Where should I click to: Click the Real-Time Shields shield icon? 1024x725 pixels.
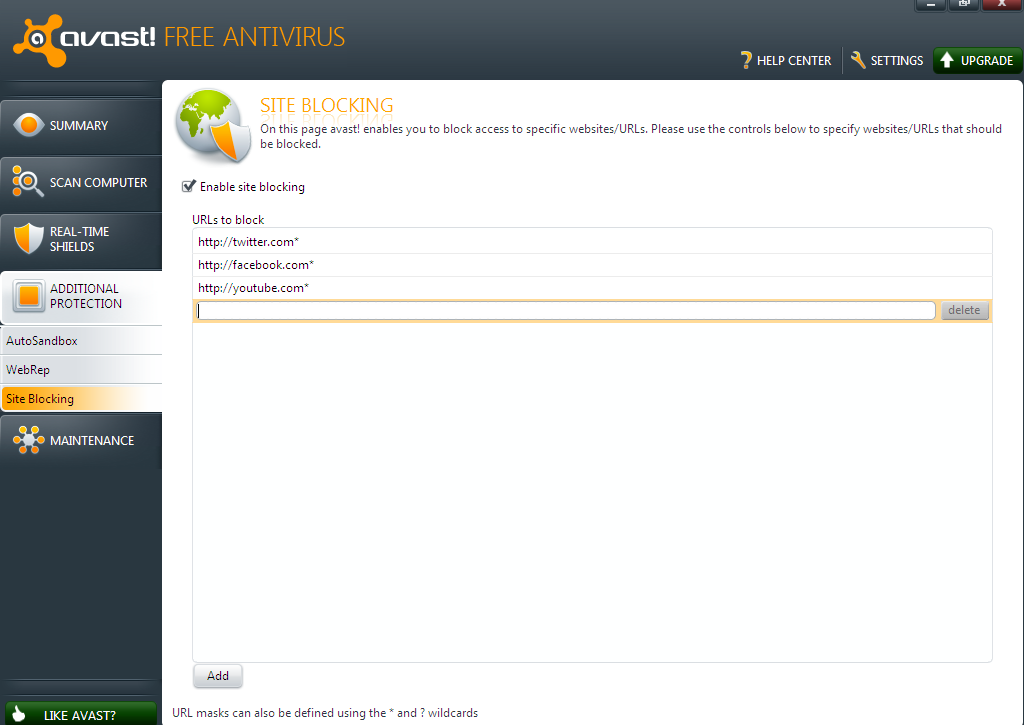[28, 238]
